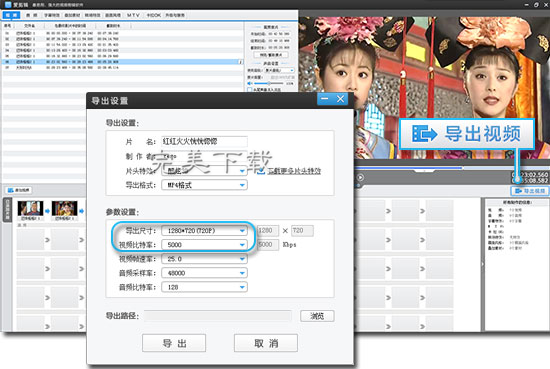Click the 片名 title input field
The image size is (550, 369).
click(x=204, y=141)
